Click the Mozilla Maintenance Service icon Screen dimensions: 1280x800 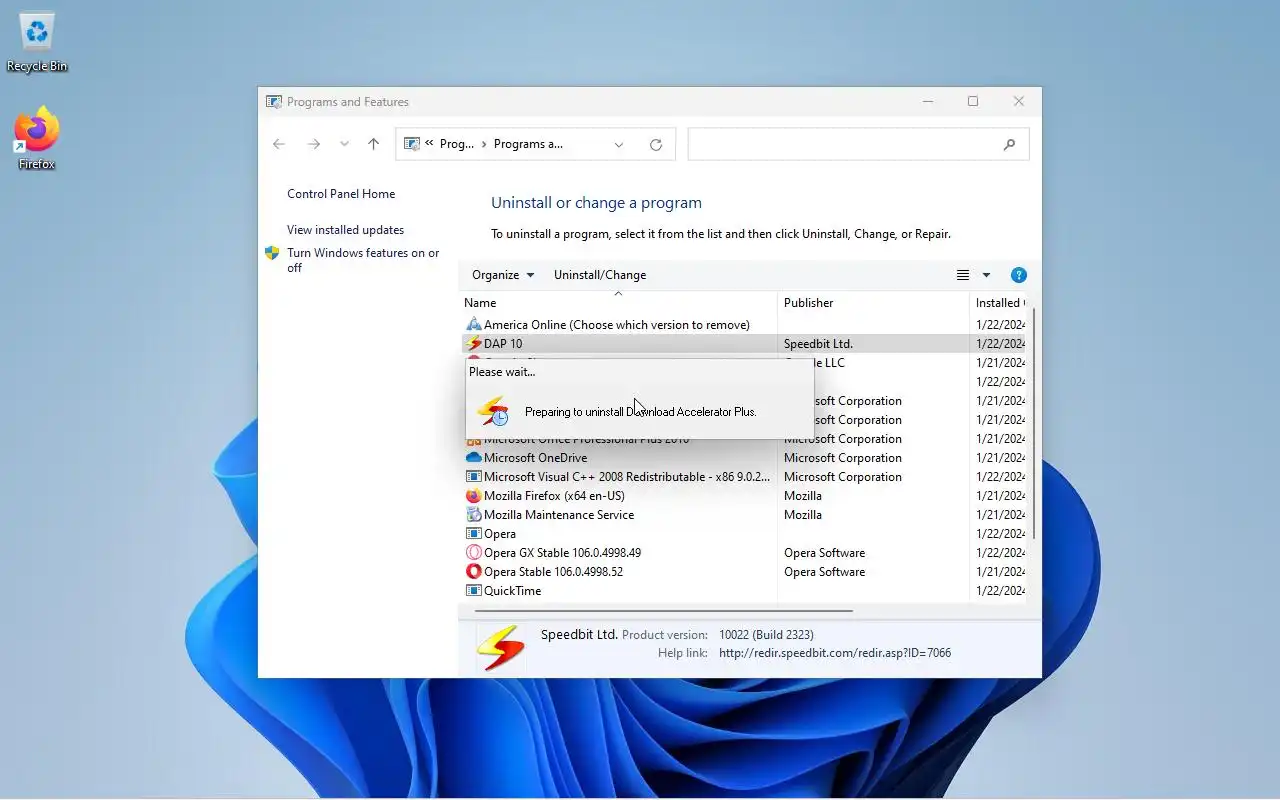[x=474, y=515]
